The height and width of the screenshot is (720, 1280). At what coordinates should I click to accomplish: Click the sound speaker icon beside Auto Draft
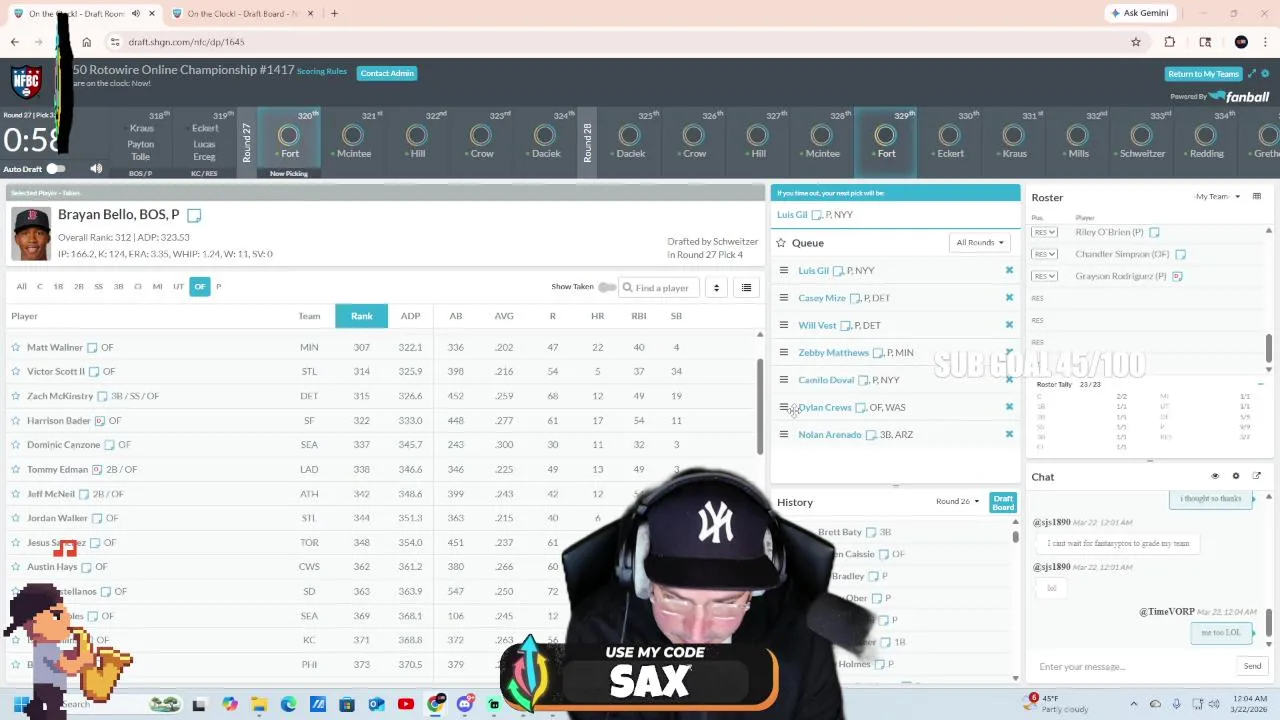point(96,169)
